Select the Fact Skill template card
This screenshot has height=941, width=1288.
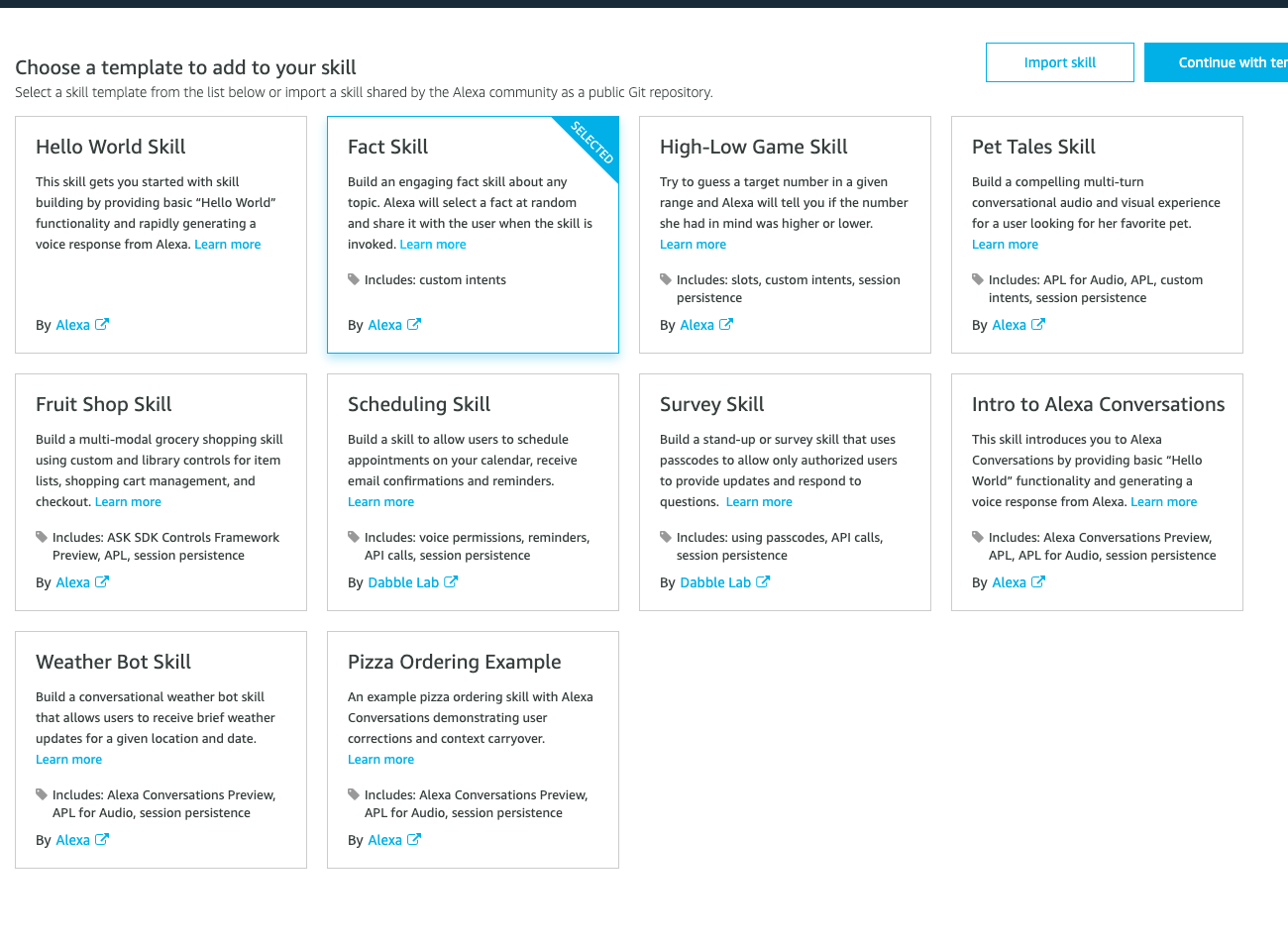point(473,235)
